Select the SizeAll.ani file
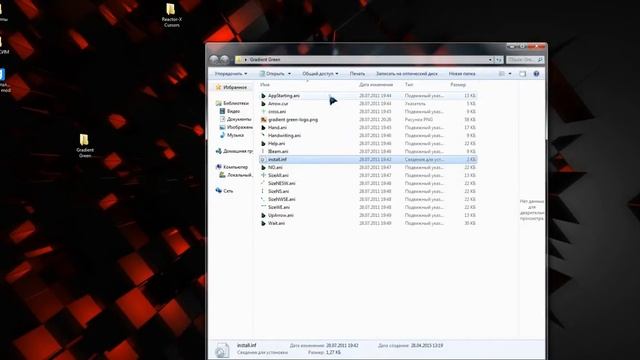The image size is (640, 360). pyautogui.click(x=368, y=176)
